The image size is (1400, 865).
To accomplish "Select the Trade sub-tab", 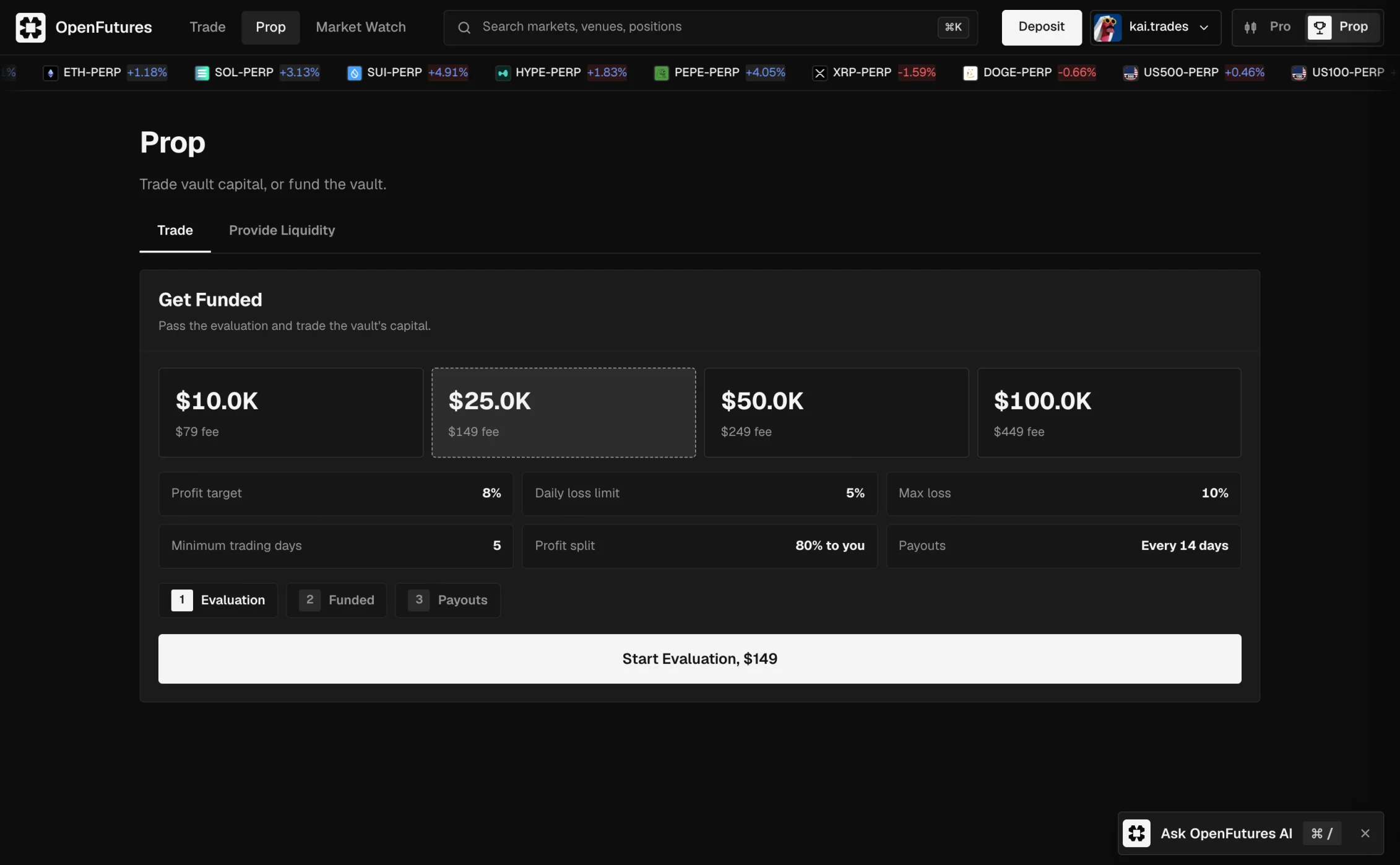I will click(x=175, y=230).
